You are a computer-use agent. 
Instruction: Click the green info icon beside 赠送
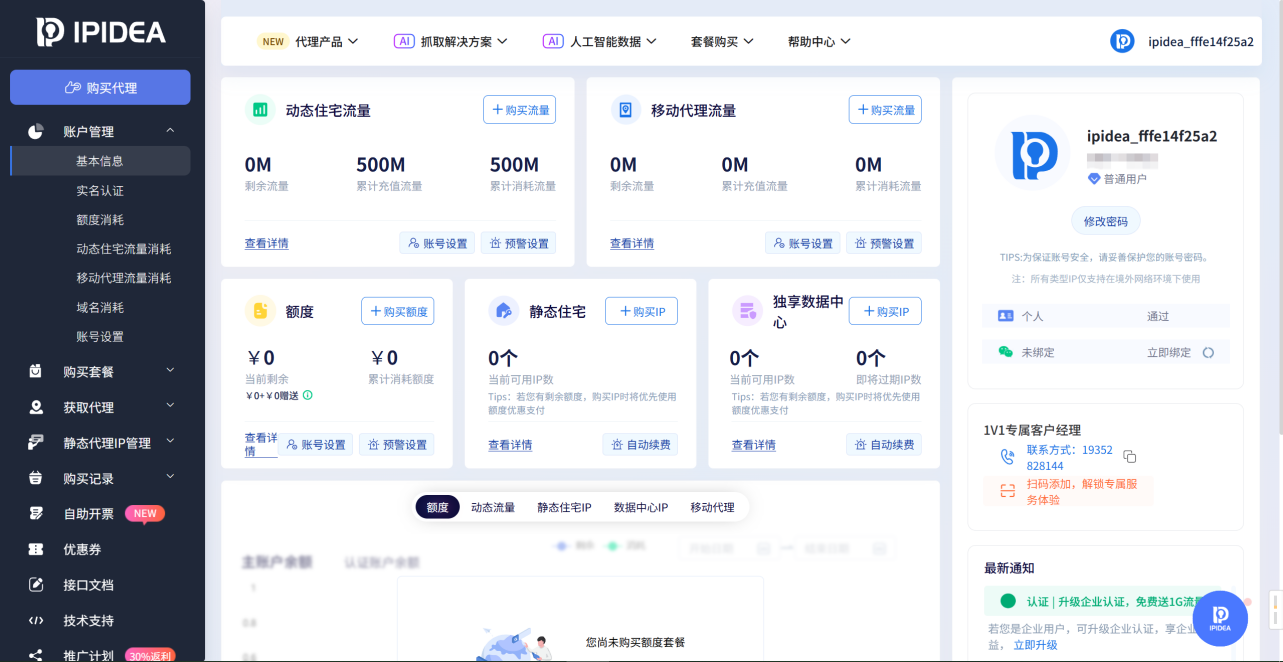308,395
